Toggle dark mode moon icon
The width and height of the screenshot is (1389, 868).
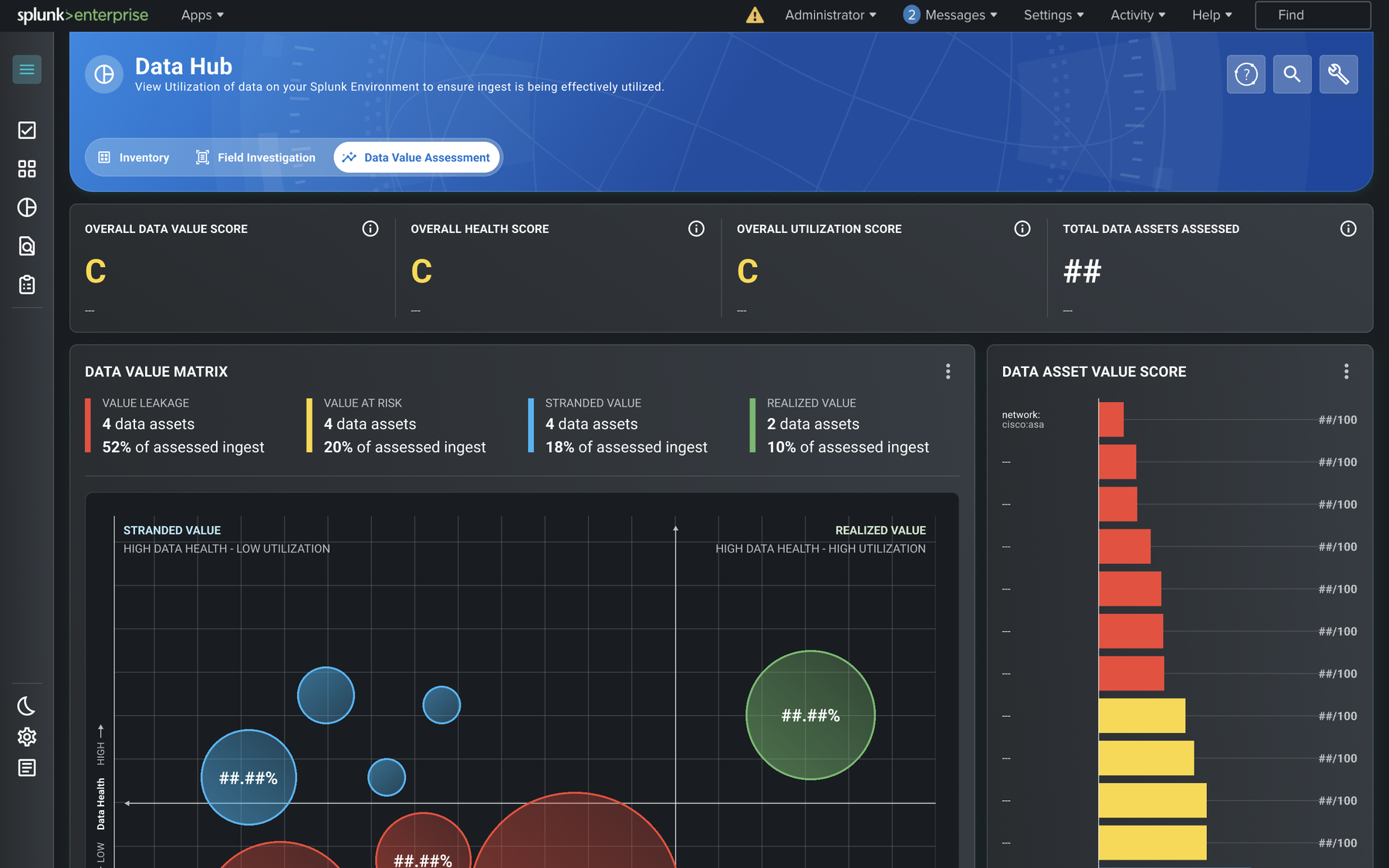tap(27, 706)
